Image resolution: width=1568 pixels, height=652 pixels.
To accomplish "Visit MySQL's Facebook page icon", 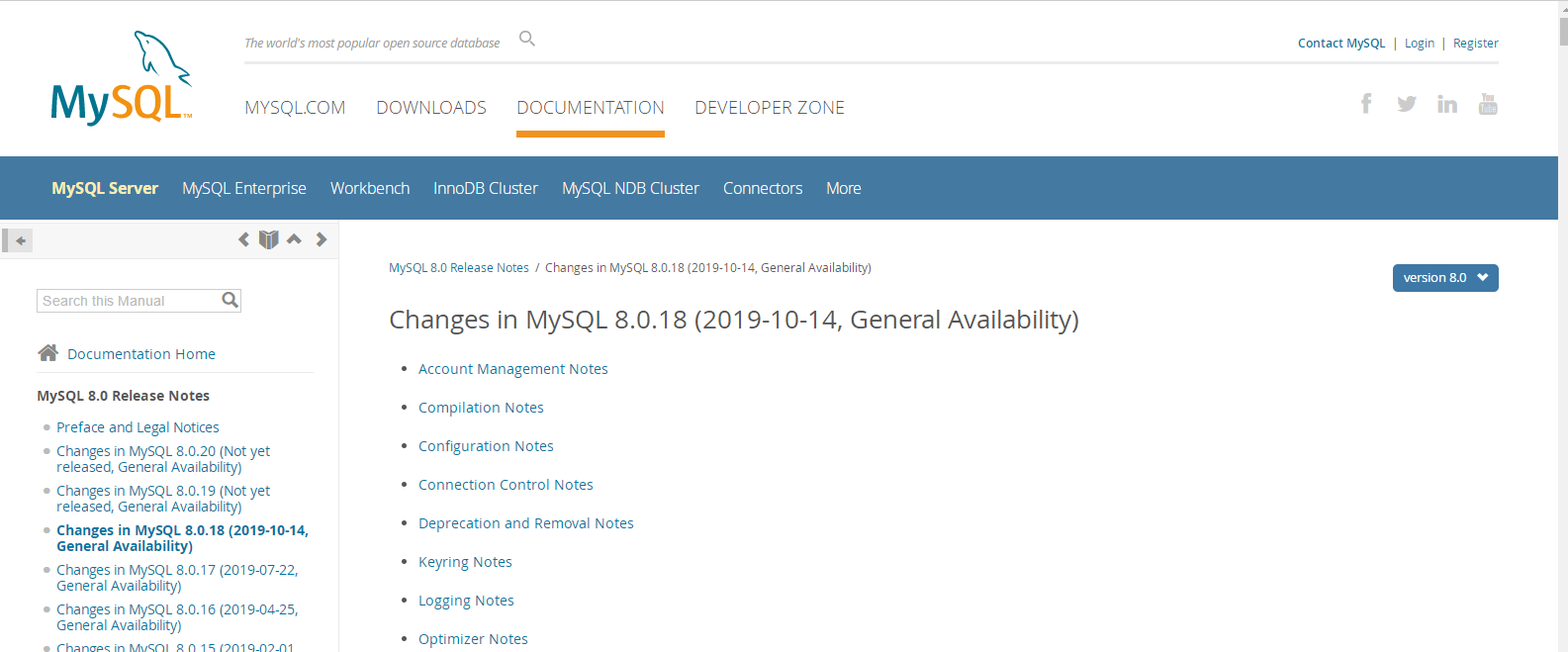I will pos(1366,104).
